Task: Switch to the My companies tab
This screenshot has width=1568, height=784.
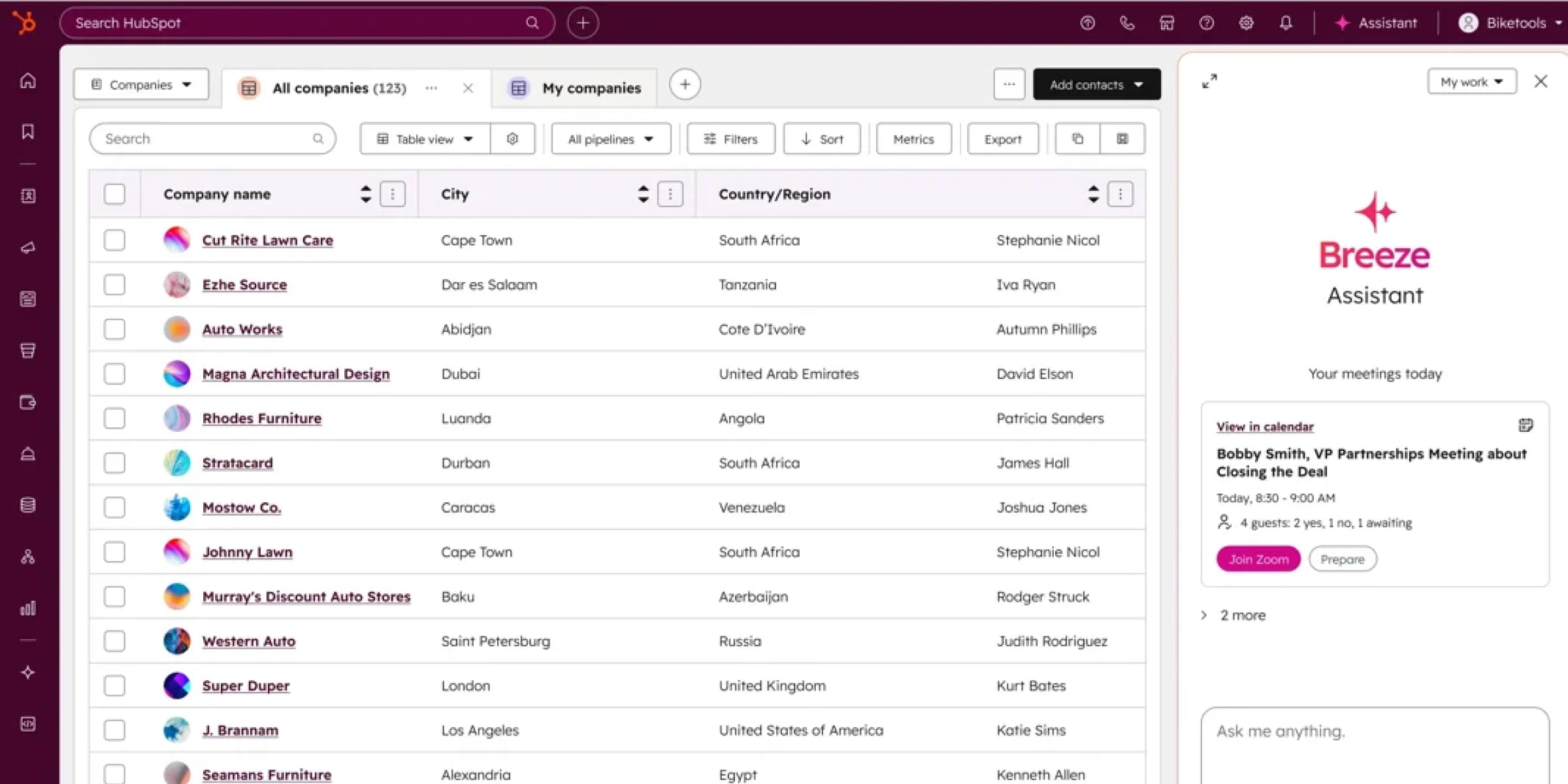Action: pos(591,88)
